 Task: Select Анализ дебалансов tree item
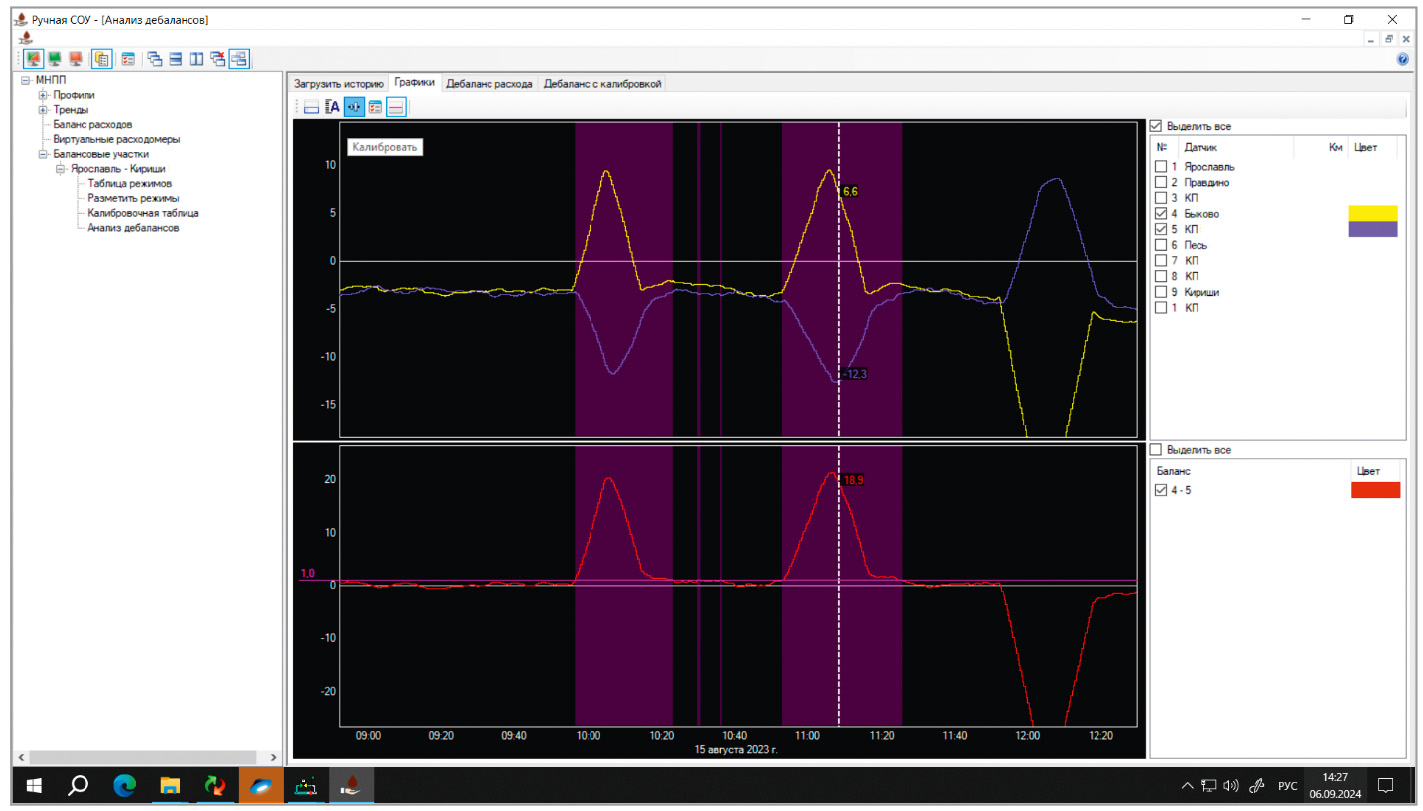pyautogui.click(x=133, y=228)
